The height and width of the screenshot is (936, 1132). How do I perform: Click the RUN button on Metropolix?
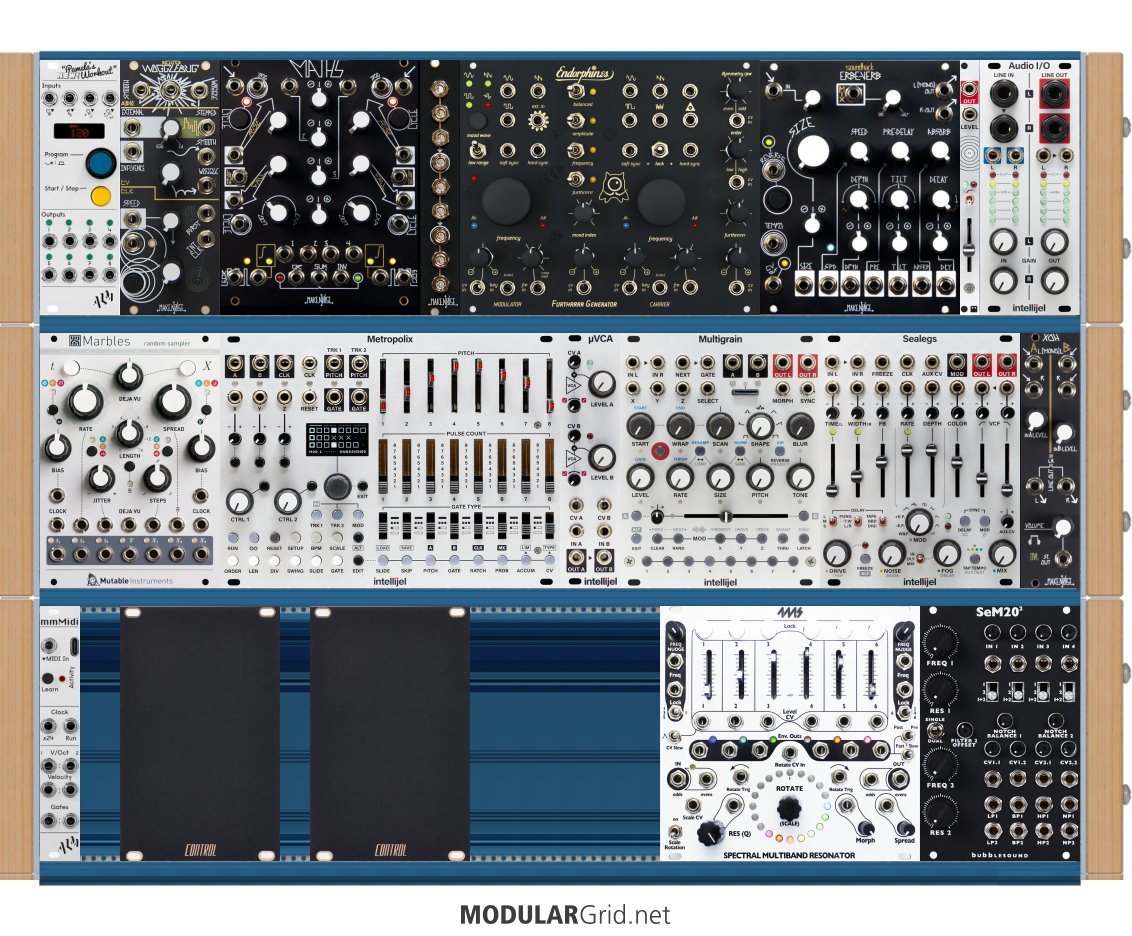(x=232, y=539)
